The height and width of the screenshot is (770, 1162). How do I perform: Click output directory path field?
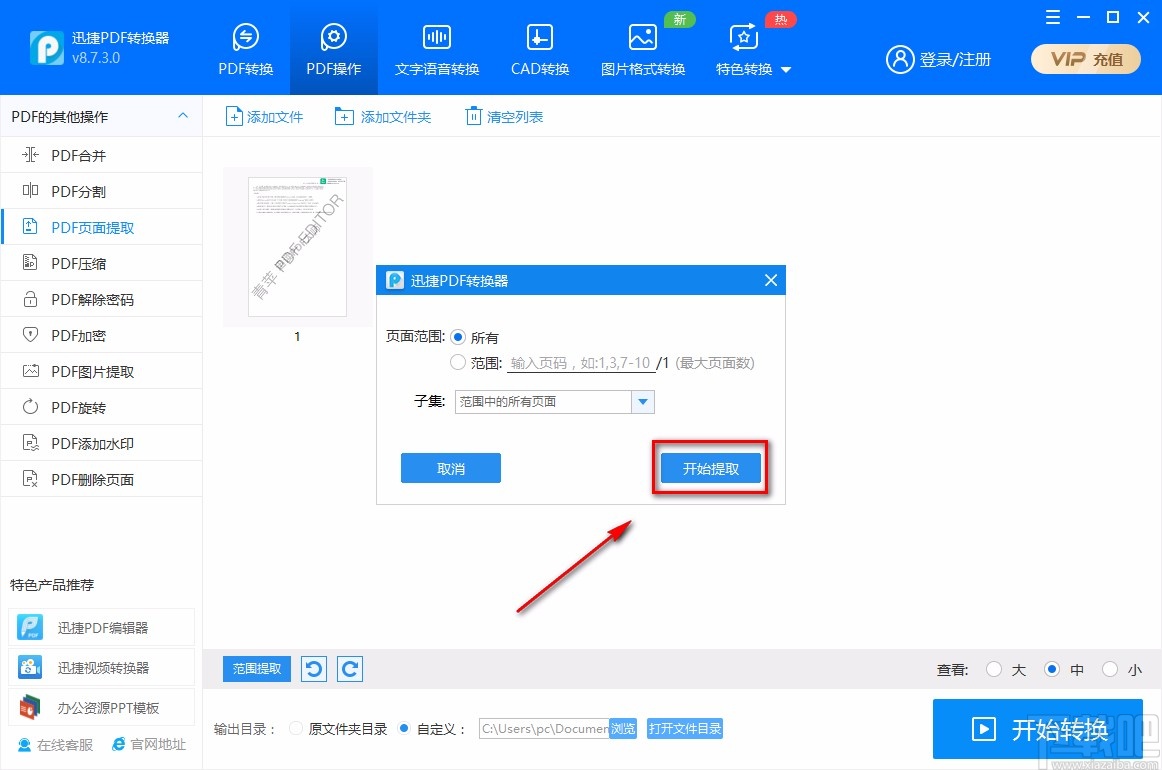point(545,728)
